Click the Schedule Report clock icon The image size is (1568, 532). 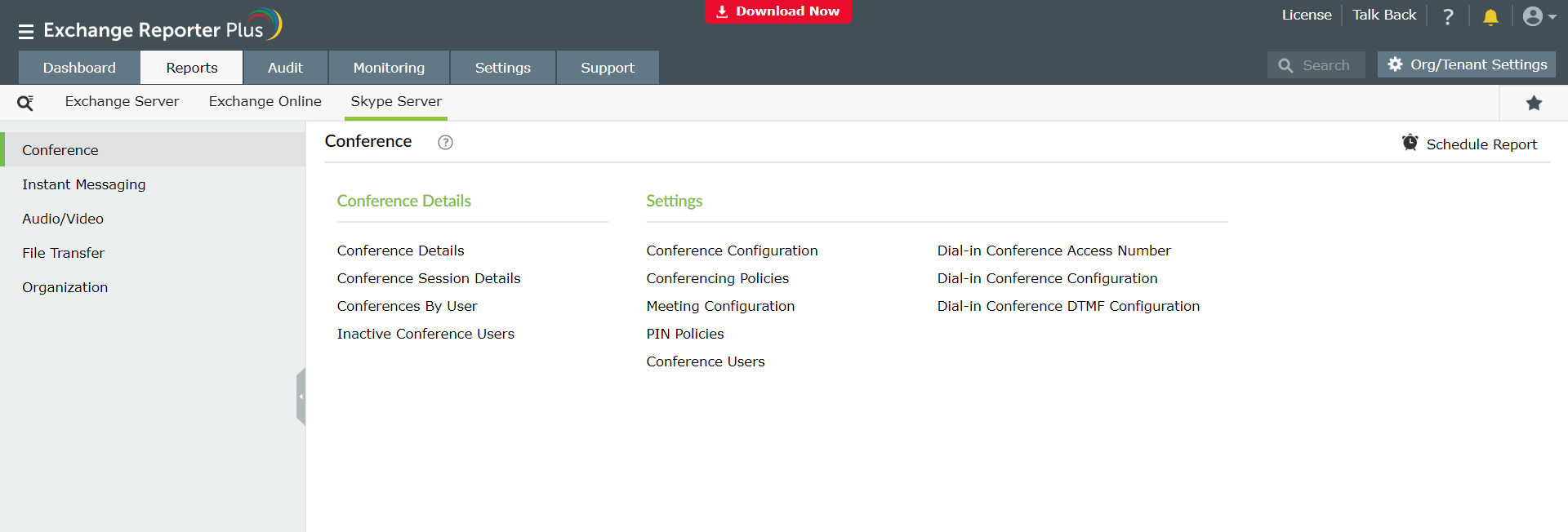pyautogui.click(x=1410, y=143)
